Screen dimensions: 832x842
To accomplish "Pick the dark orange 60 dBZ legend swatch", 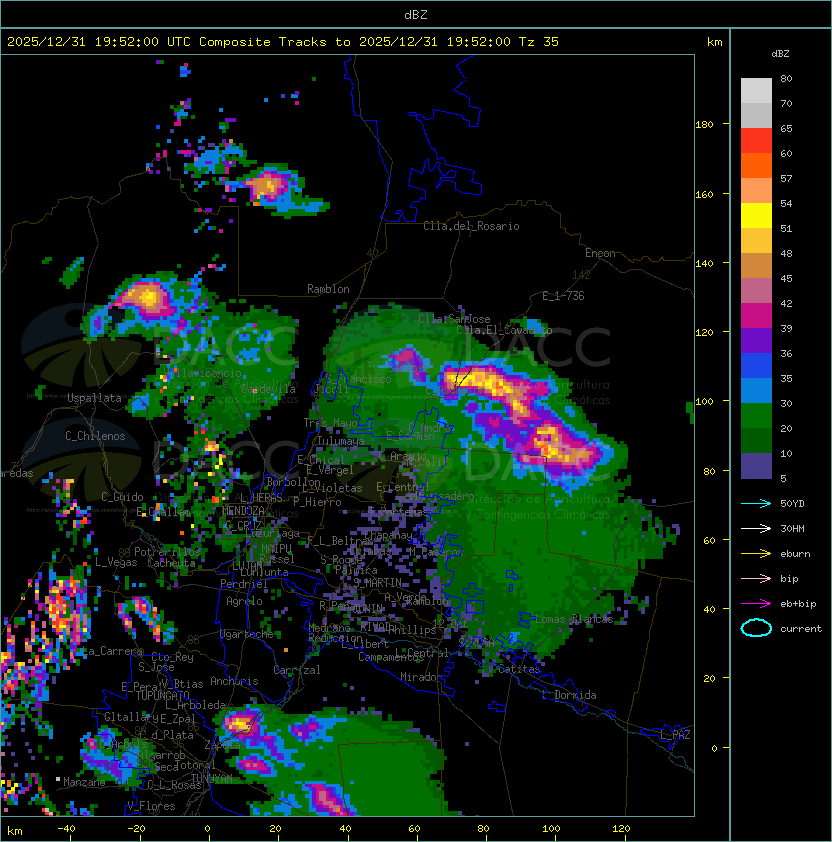I will (756, 166).
